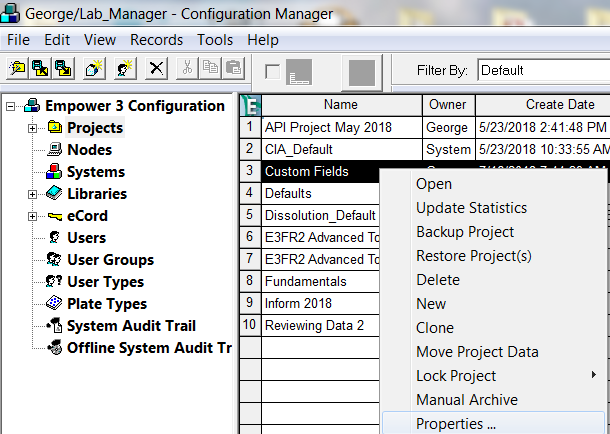Viewport: 610px width, 434px height.
Task: Select the User Types icon
Action: 54,281
